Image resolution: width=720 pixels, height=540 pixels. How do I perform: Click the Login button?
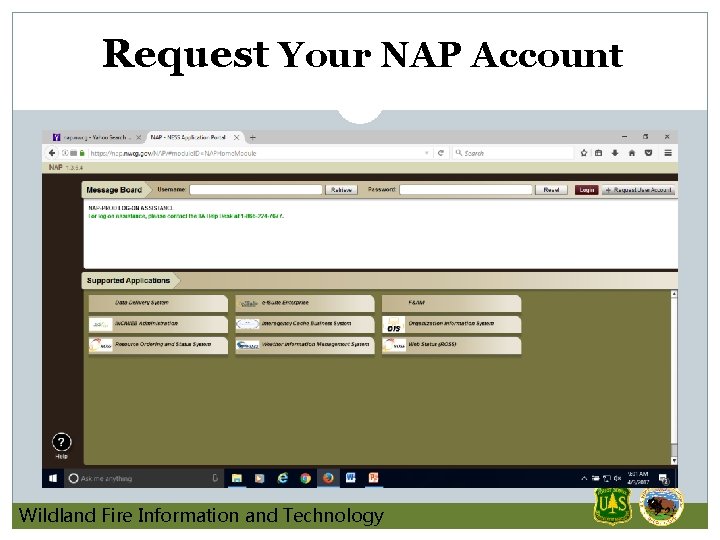pyautogui.click(x=586, y=190)
